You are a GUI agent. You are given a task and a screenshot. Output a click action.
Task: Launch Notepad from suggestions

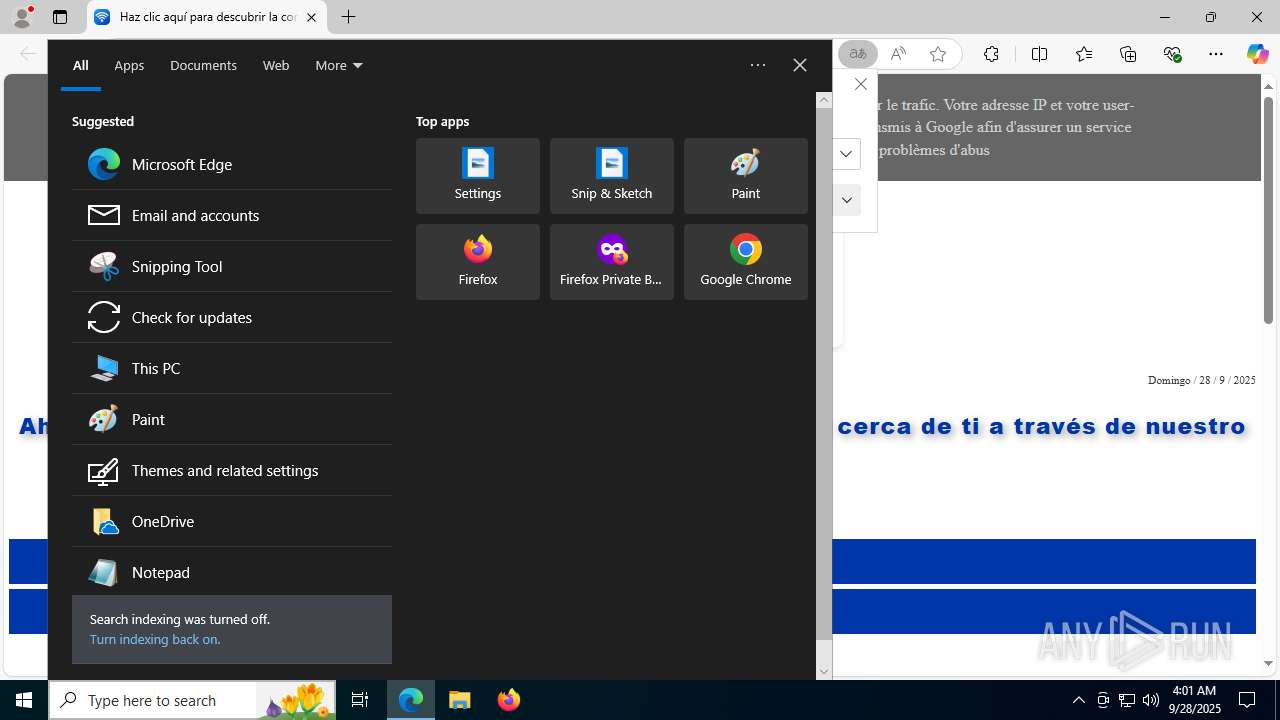[231, 572]
